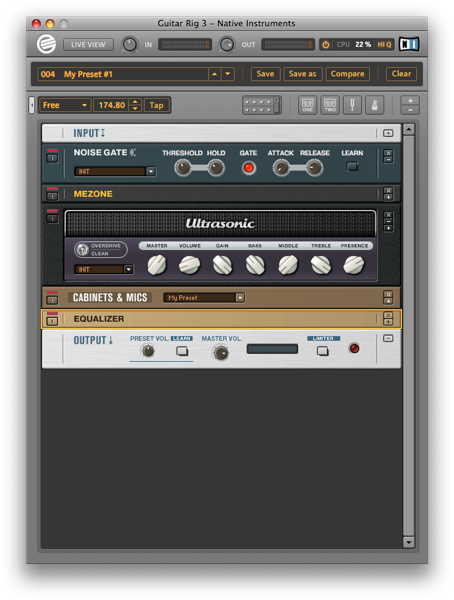The image size is (454, 600).
Task: Open the tuner with the tuning fork icon
Action: pyautogui.click(x=352, y=105)
